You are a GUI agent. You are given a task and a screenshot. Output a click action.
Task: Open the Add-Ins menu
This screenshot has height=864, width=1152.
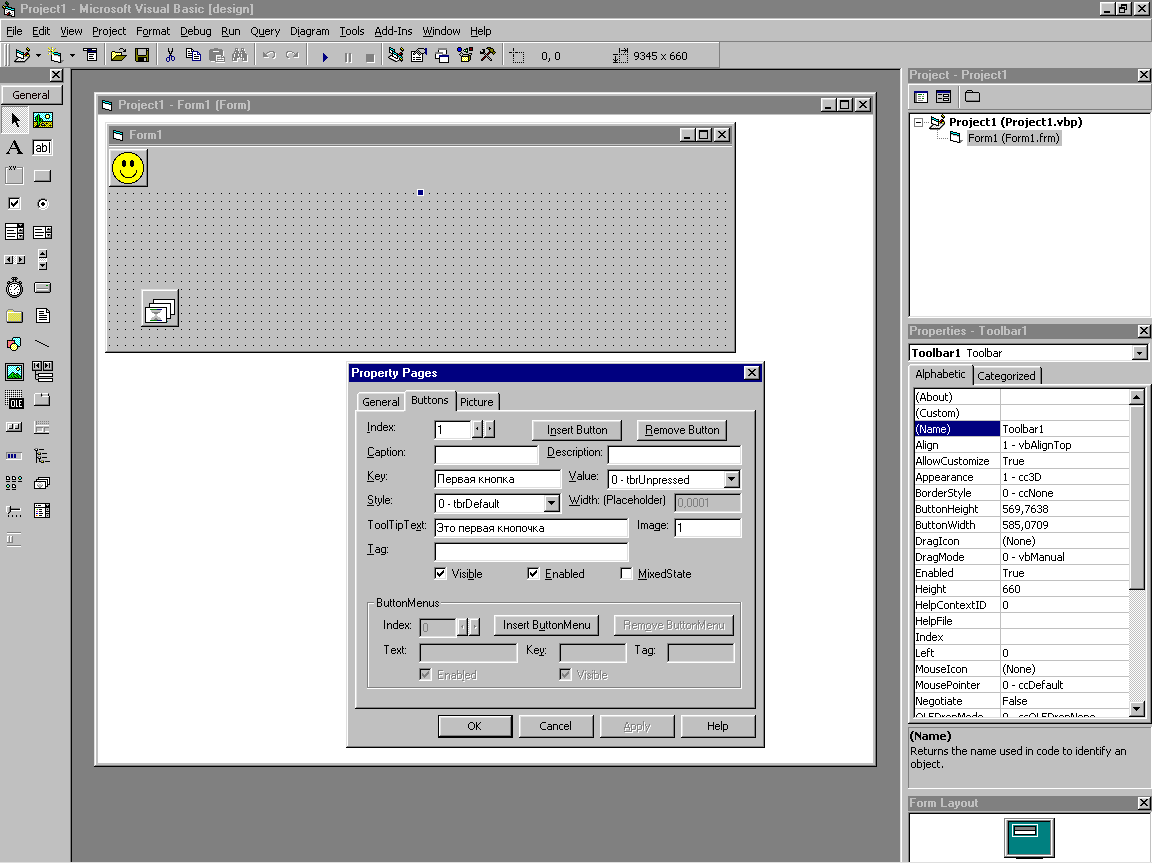[x=393, y=31]
